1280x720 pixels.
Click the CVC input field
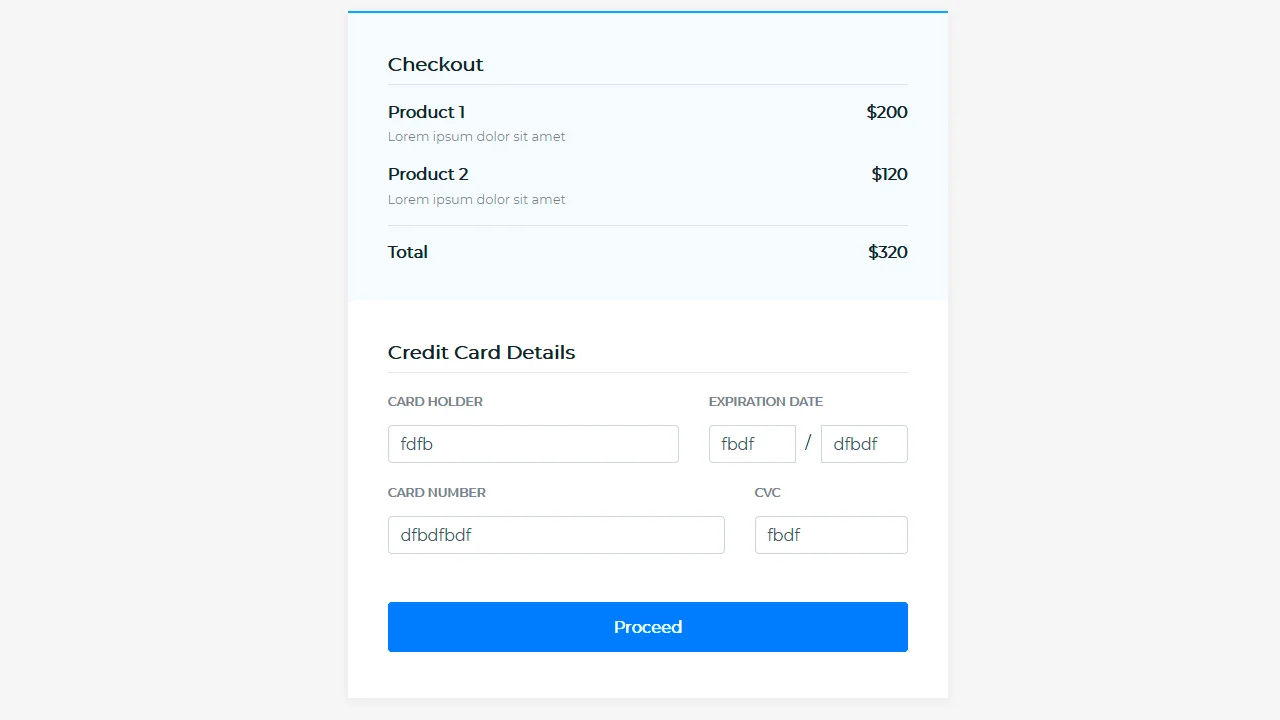pyautogui.click(x=831, y=535)
